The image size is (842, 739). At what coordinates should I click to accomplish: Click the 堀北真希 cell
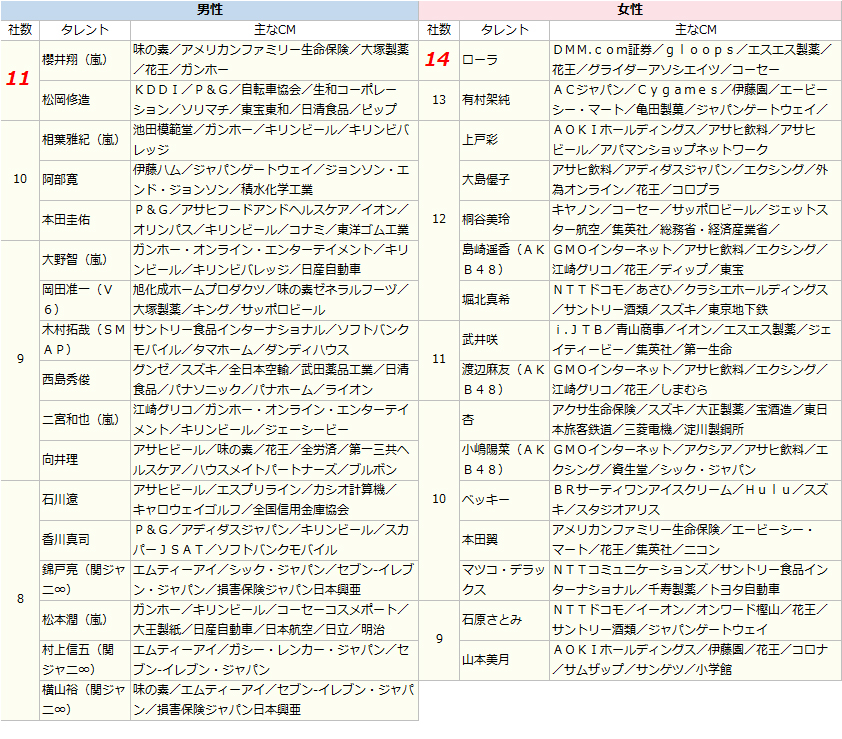point(504,300)
